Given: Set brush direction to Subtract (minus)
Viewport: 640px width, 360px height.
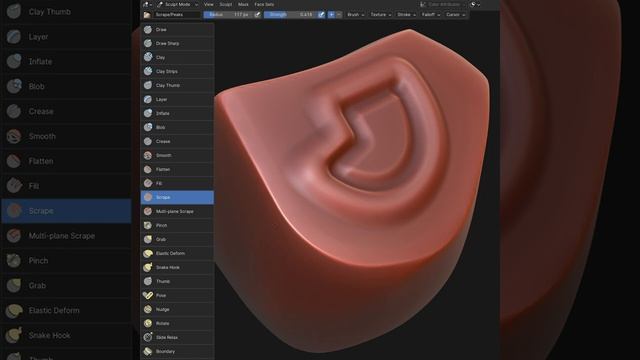Looking at the screenshot, I should pyautogui.click(x=339, y=15).
